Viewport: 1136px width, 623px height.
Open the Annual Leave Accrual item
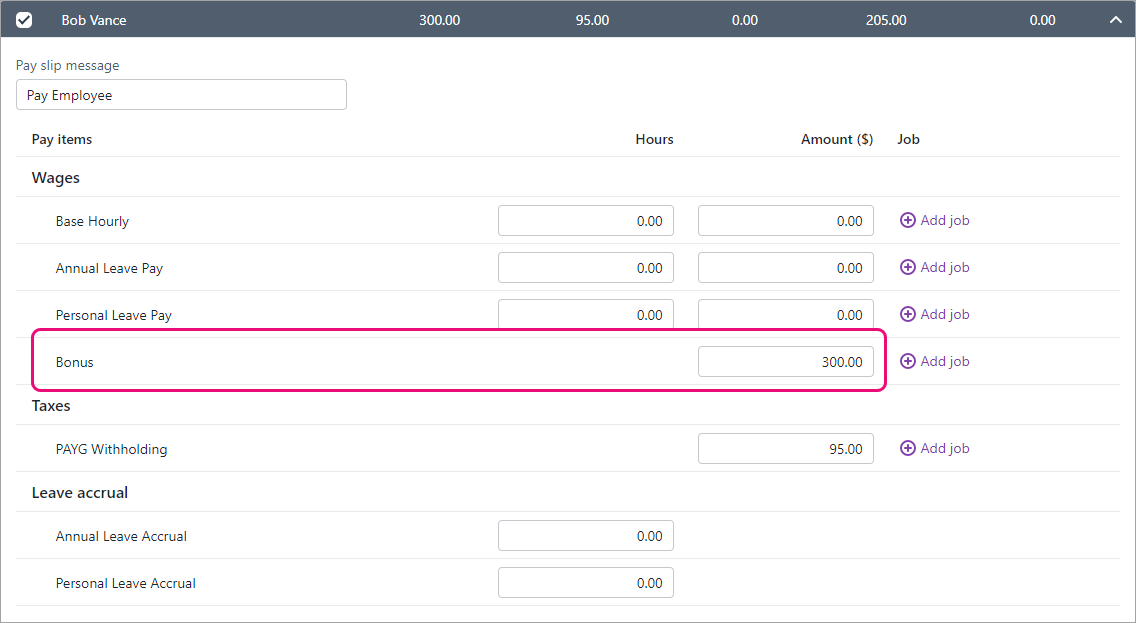[121, 536]
